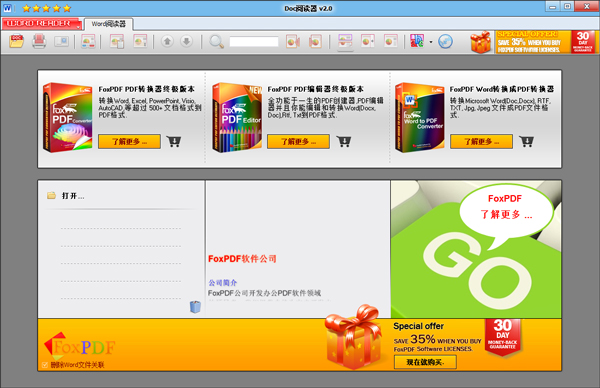Select the Word阅读器 tab
Image resolution: width=600 pixels, height=388 pixels.
tap(109, 24)
